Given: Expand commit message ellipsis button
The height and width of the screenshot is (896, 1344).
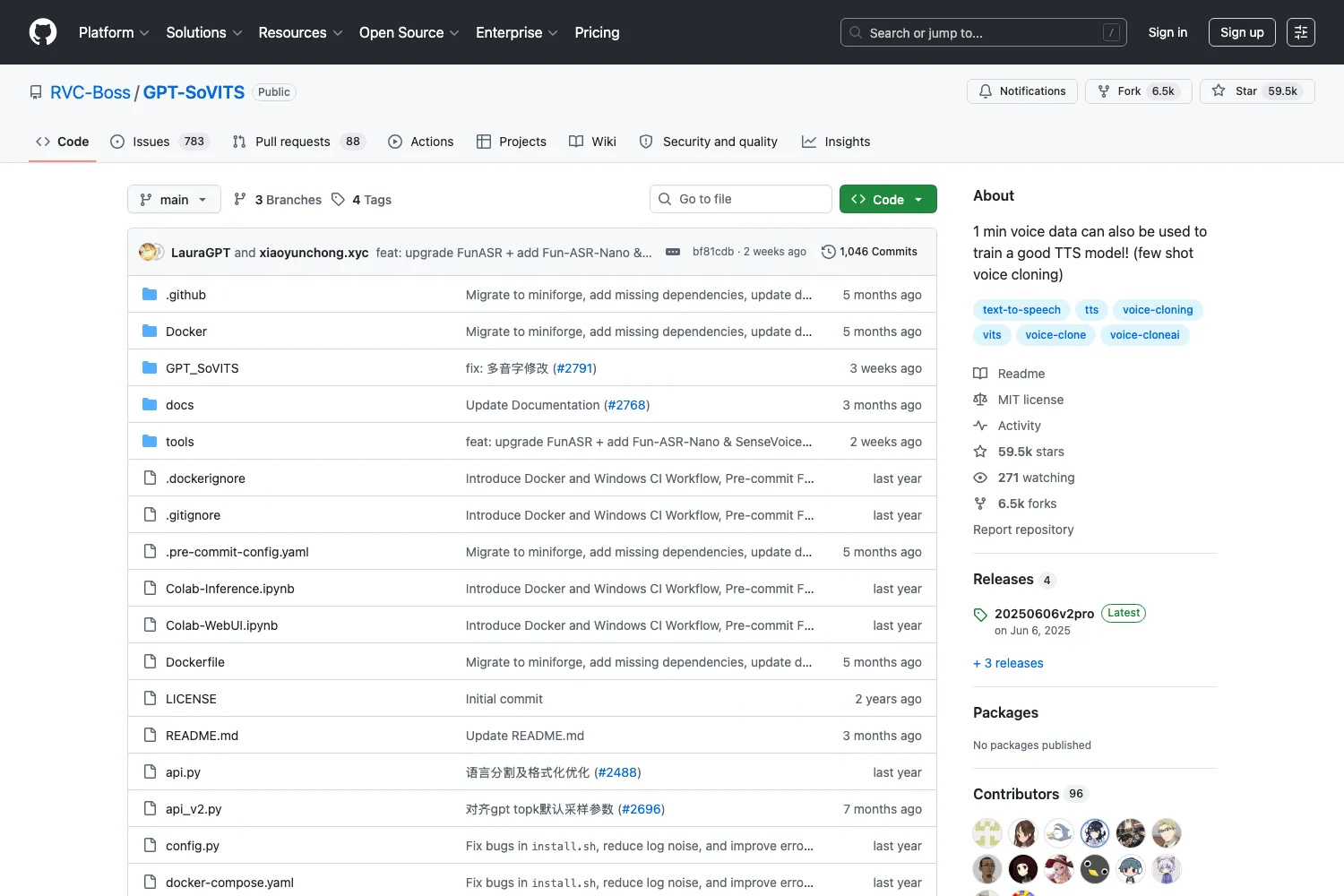Looking at the screenshot, I should coord(673,252).
